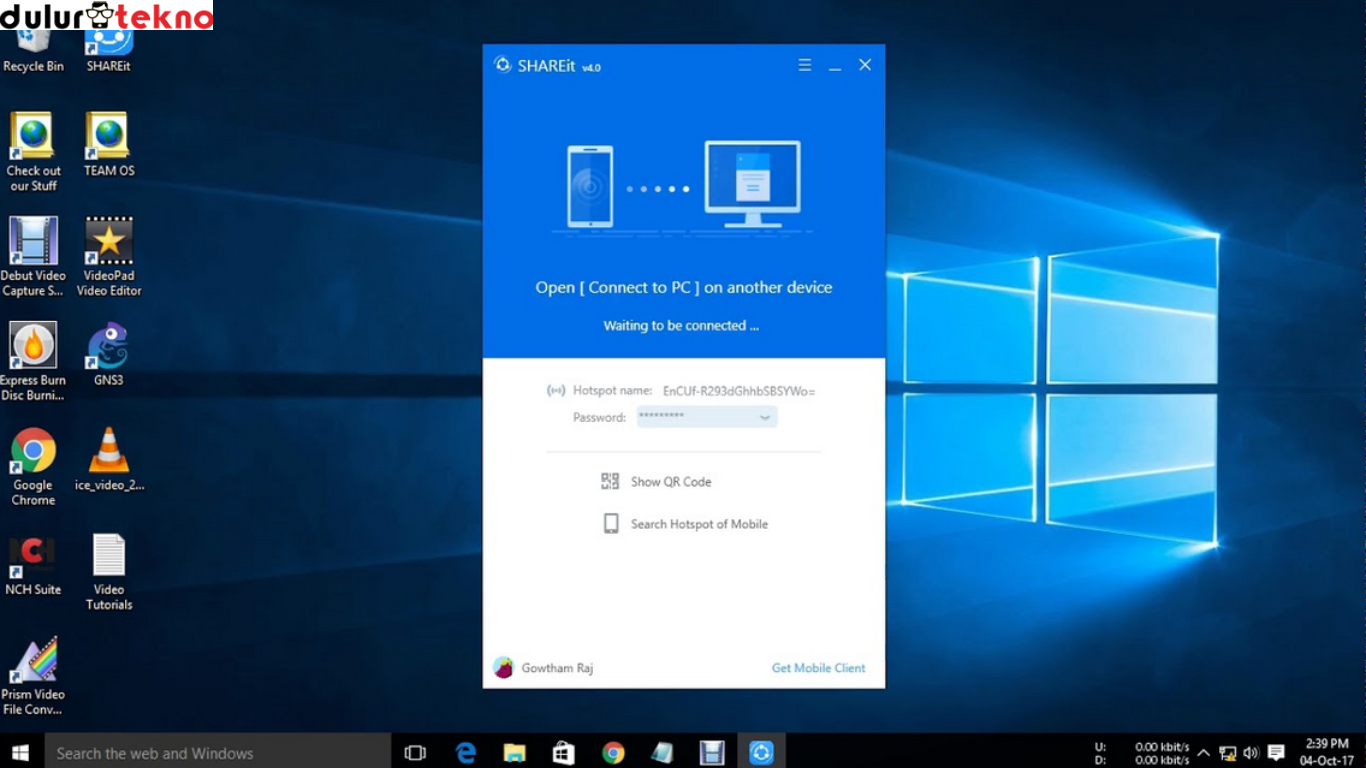
Task: Click Show QR Code
Action: click(671, 482)
